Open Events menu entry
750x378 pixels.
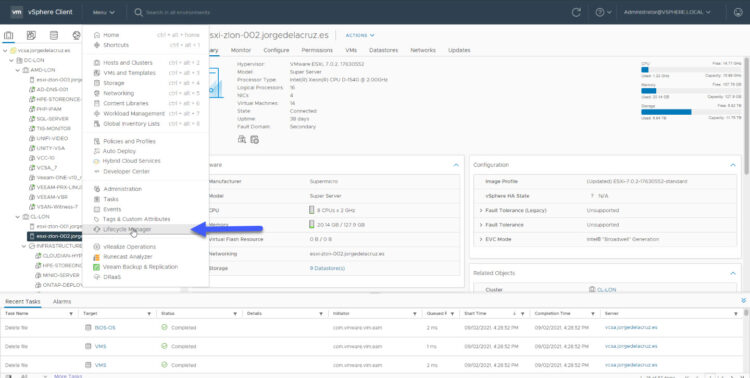[112, 209]
